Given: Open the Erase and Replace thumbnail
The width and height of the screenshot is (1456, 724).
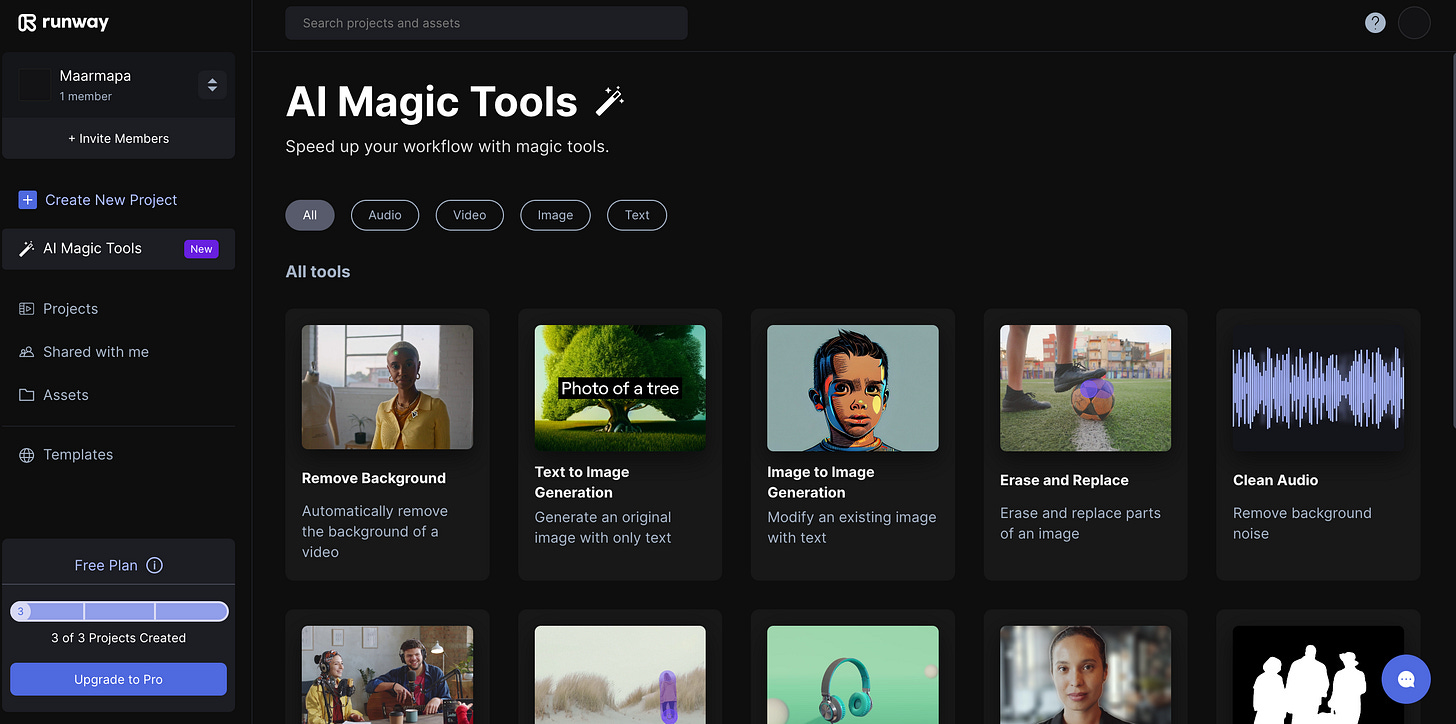Looking at the screenshot, I should click(1085, 388).
